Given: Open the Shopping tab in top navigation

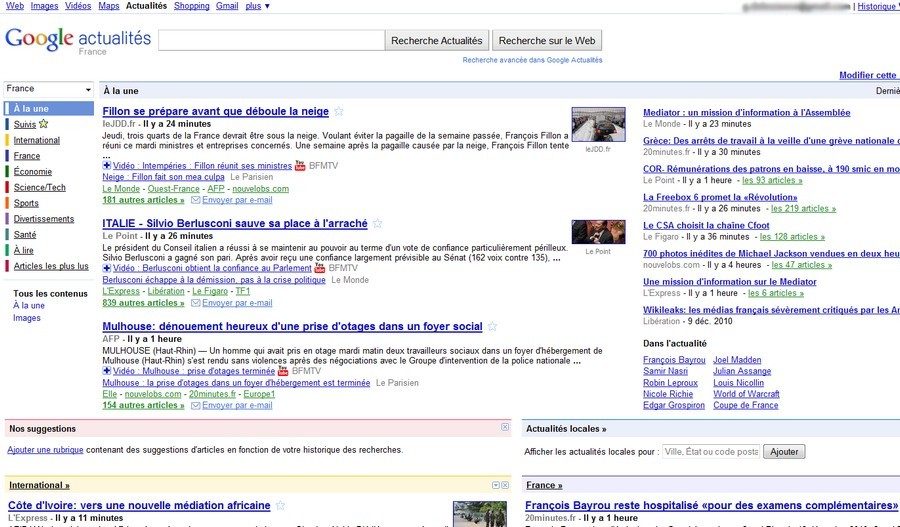Looking at the screenshot, I should click(191, 6).
